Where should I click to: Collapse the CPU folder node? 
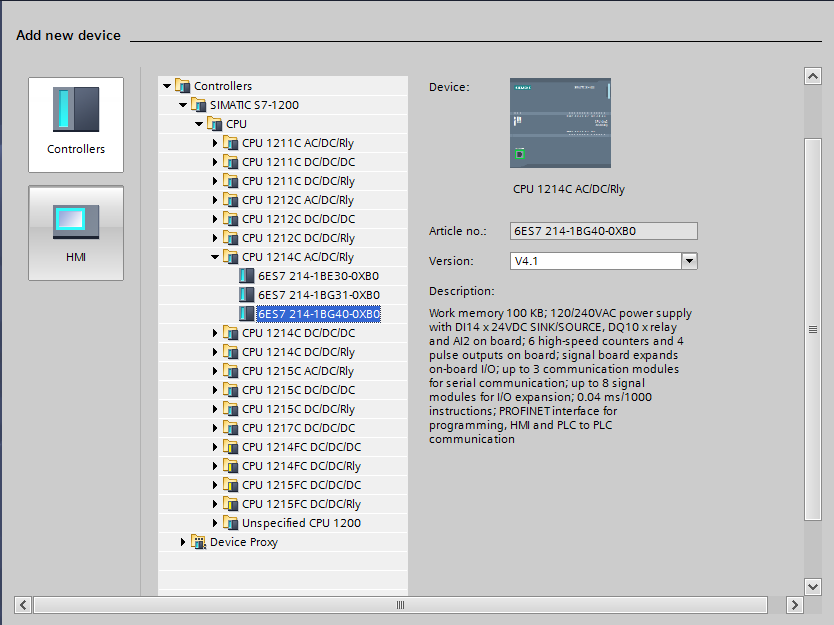point(199,124)
